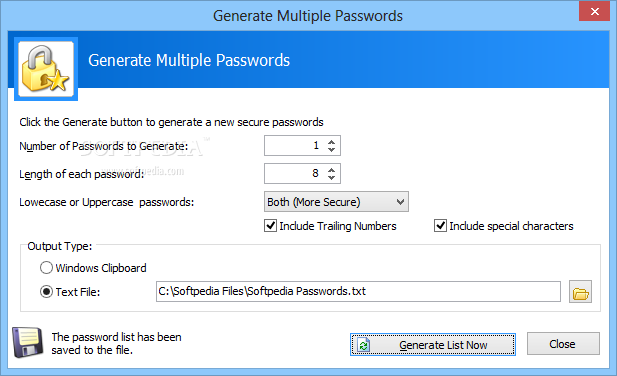This screenshot has width=617, height=376.
Task: Click inside the Number of Passwords field
Action: pyautogui.click(x=295, y=146)
